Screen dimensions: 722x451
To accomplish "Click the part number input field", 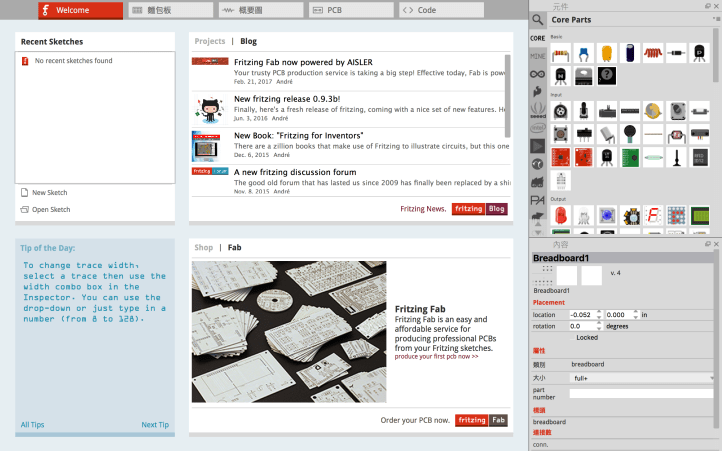I will point(642,394).
